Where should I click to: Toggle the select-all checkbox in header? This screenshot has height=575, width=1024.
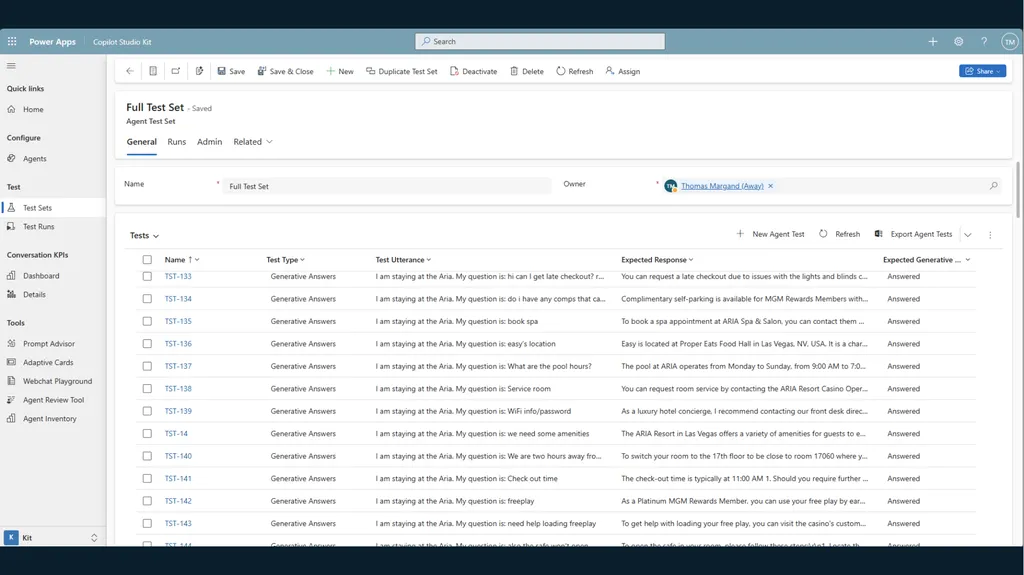(x=147, y=259)
